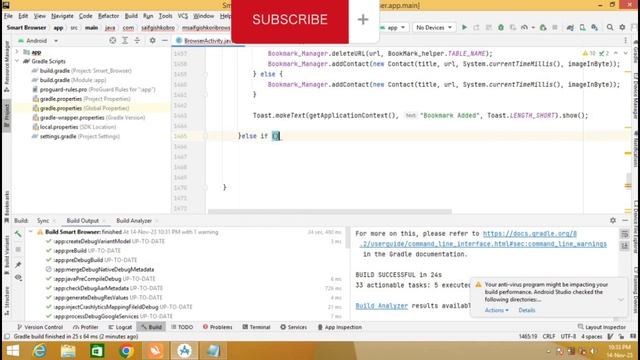Collapse Build Smart Browser result node

click(x=30, y=232)
